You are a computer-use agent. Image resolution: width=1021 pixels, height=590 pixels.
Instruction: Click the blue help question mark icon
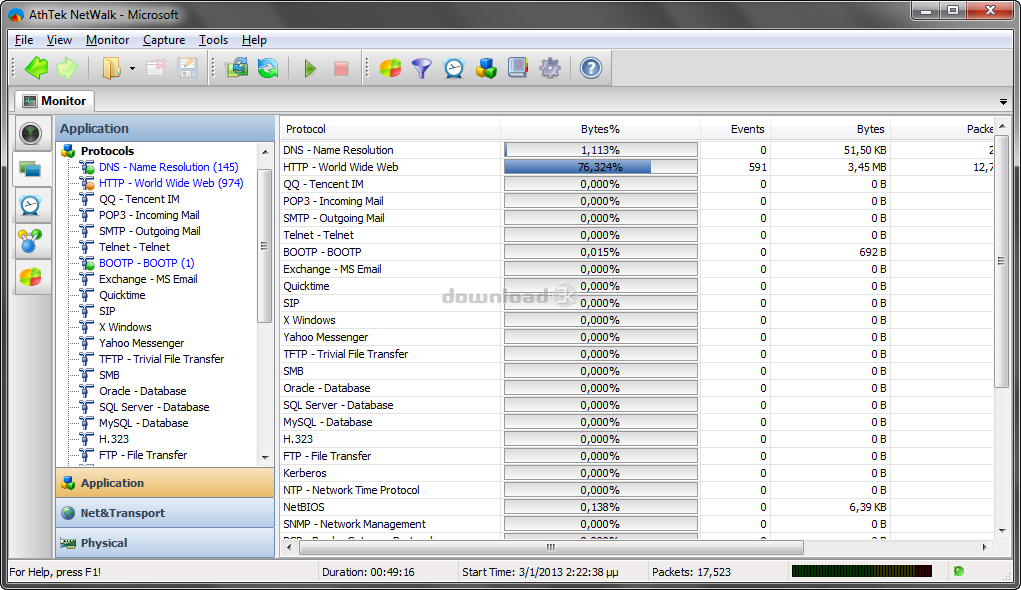click(x=591, y=68)
